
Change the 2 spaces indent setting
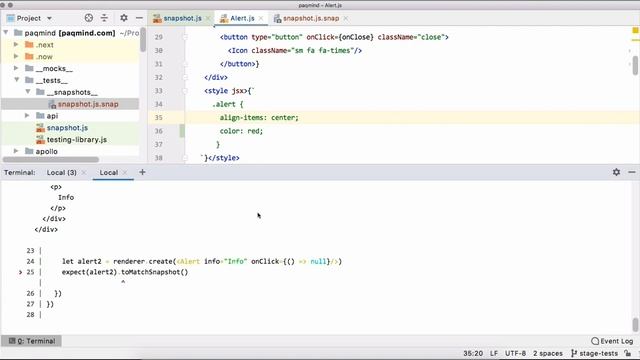(x=547, y=353)
